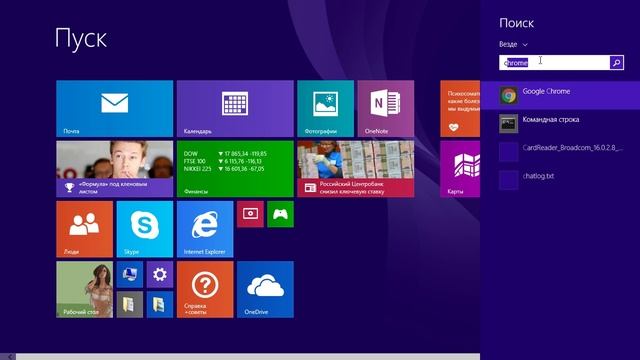Open the Российский Центробанк news tile

coord(356,169)
